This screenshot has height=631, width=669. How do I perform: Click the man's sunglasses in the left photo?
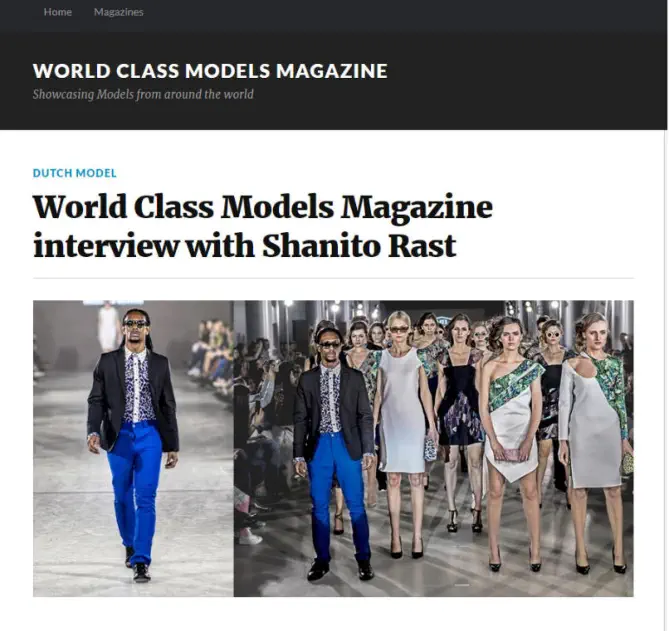[135, 323]
